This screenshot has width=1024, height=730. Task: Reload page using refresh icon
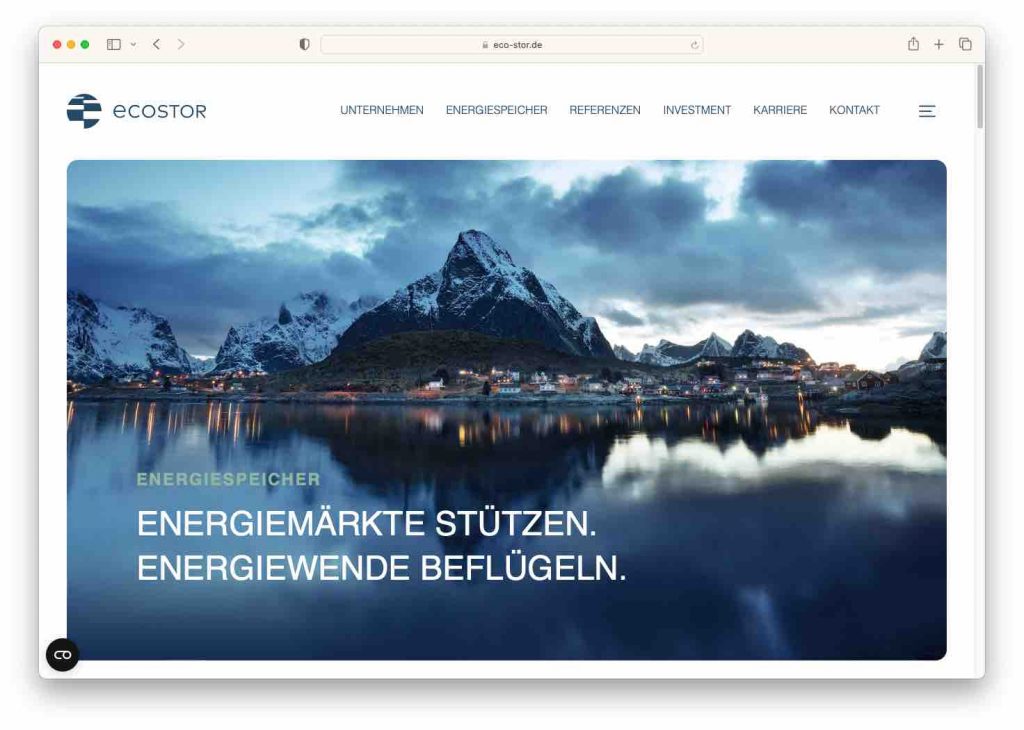point(694,45)
